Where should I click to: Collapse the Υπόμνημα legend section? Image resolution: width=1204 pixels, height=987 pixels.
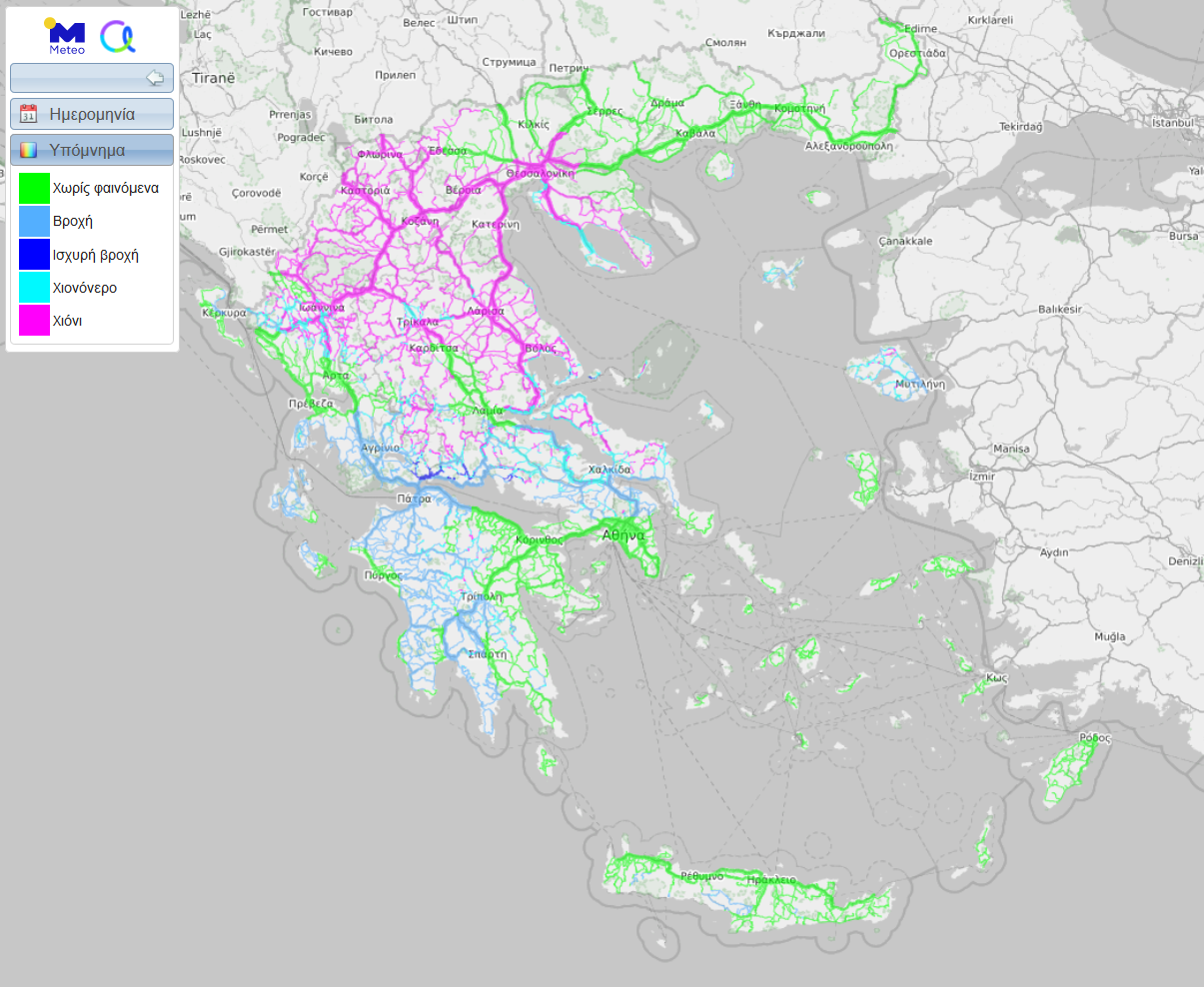(x=92, y=150)
